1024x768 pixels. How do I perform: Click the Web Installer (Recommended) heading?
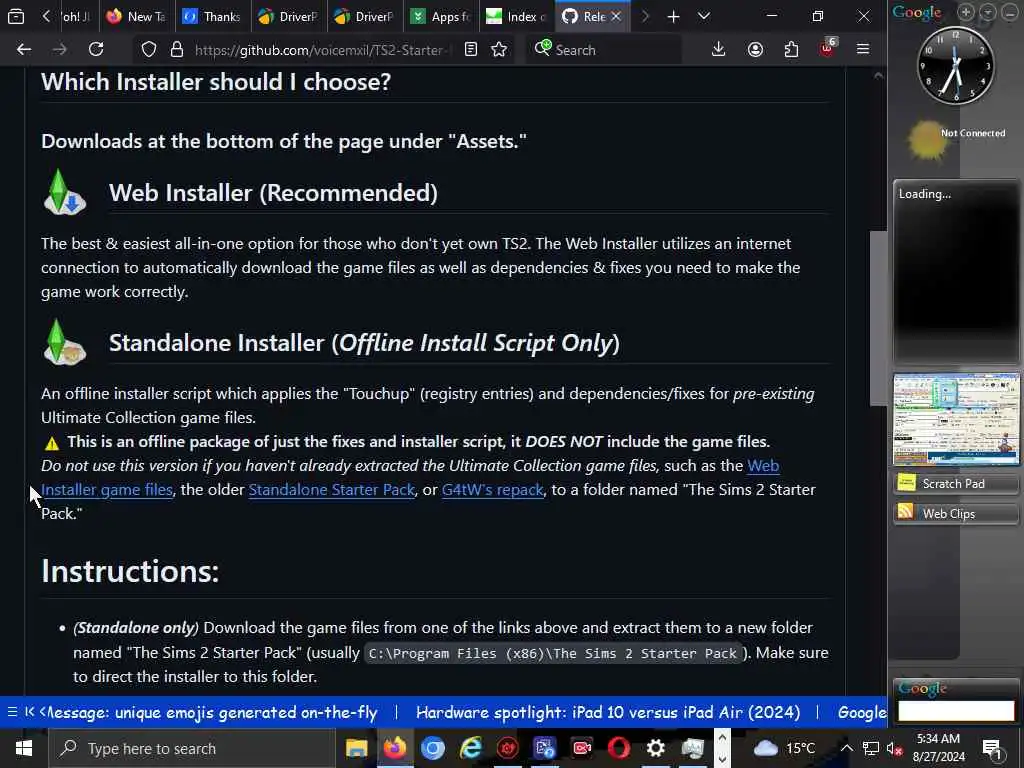point(273,193)
